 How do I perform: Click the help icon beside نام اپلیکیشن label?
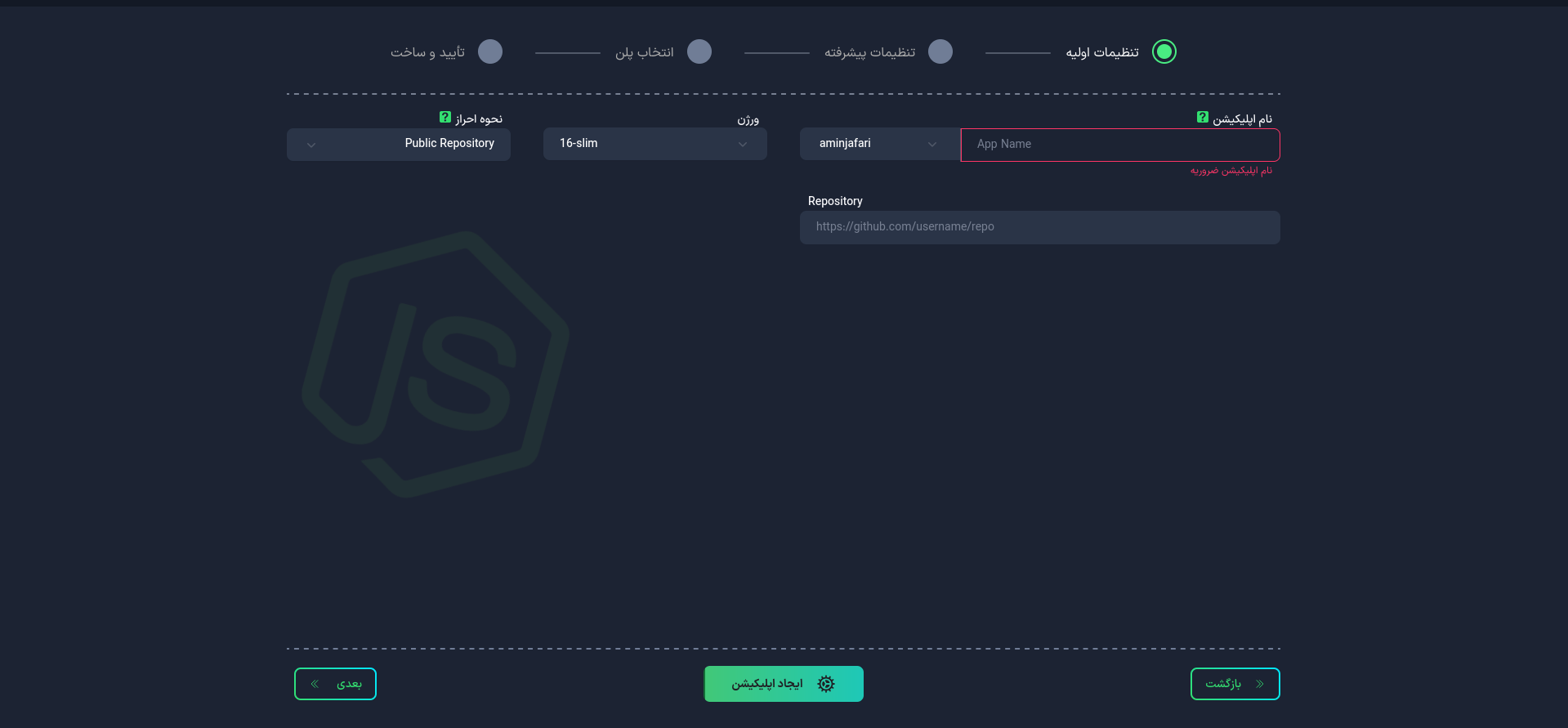pos(1202,118)
